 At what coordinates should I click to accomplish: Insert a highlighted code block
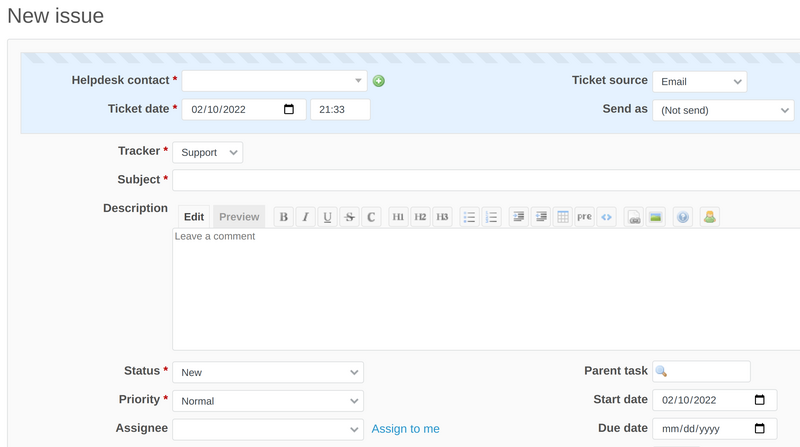[606, 217]
